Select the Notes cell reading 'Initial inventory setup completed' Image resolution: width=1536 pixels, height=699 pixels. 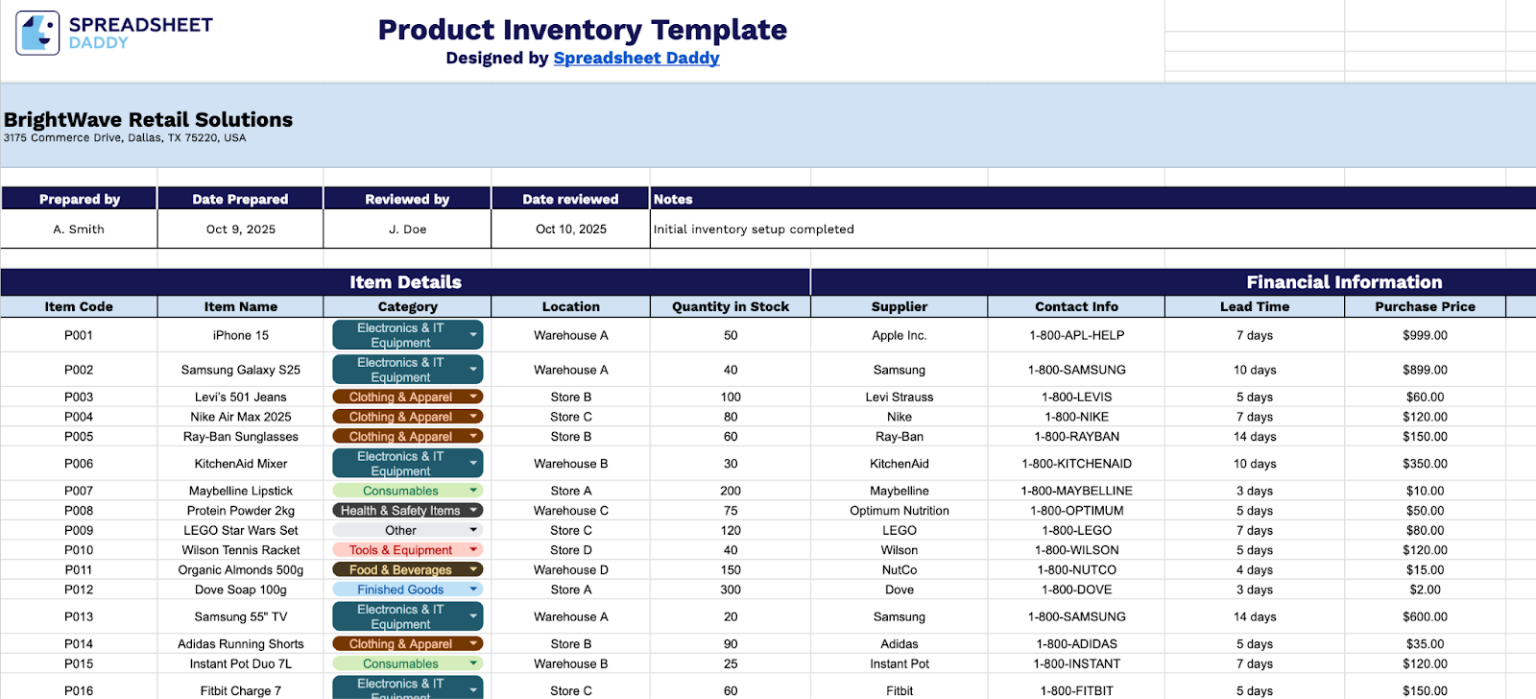tap(755, 229)
